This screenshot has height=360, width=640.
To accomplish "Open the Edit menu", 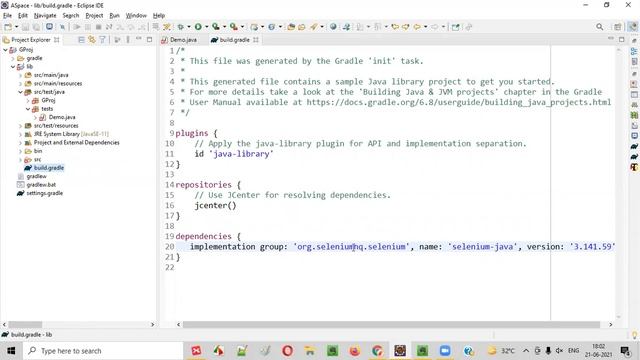I will pos(23,16).
